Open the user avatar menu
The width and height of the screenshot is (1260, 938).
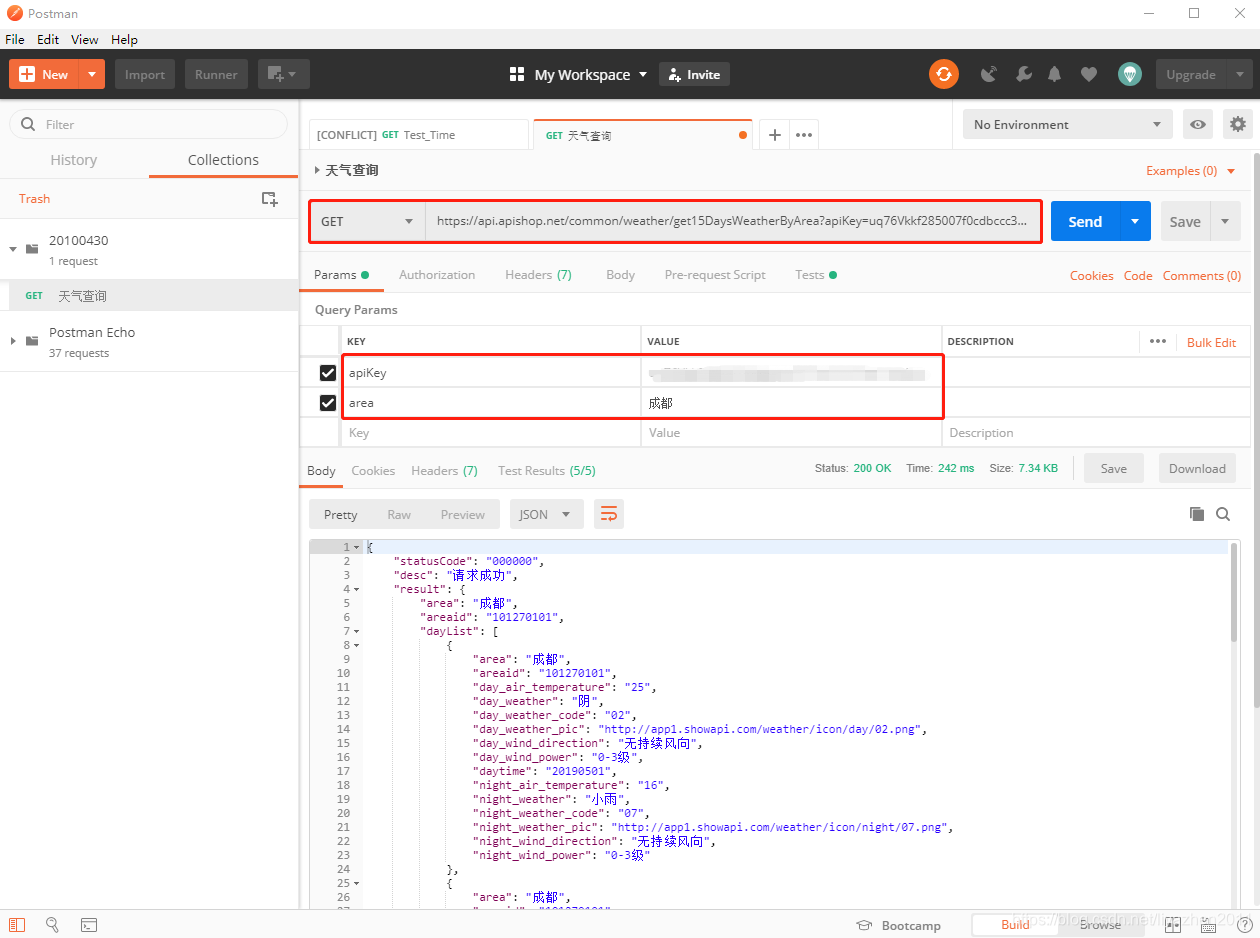click(1130, 74)
